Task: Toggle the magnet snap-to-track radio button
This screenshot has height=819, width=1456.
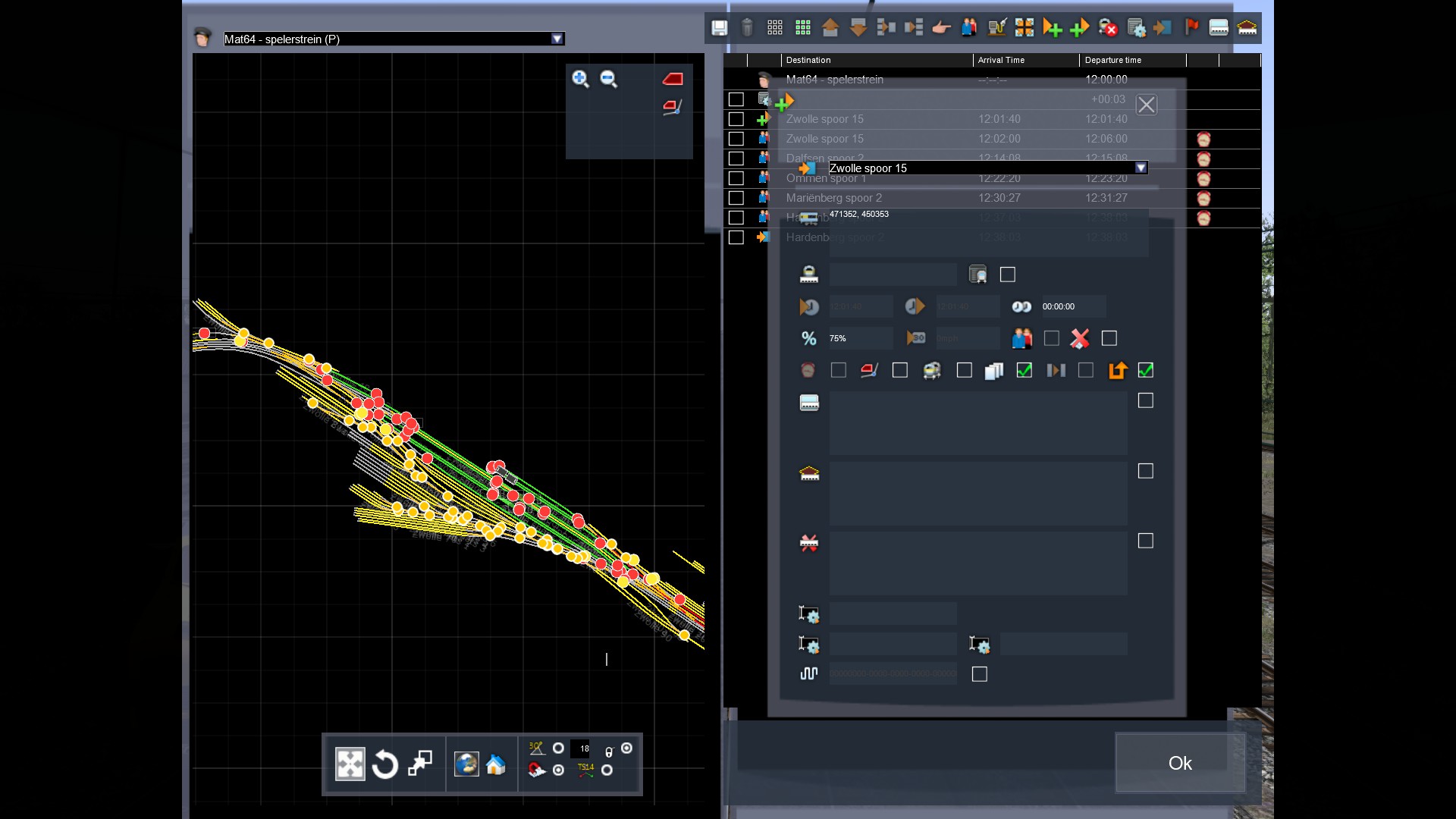Action: (558, 770)
